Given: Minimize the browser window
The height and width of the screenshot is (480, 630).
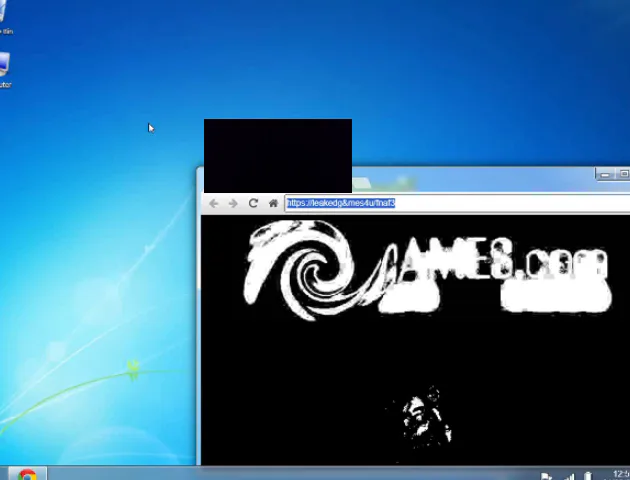Looking at the screenshot, I should coord(605,174).
